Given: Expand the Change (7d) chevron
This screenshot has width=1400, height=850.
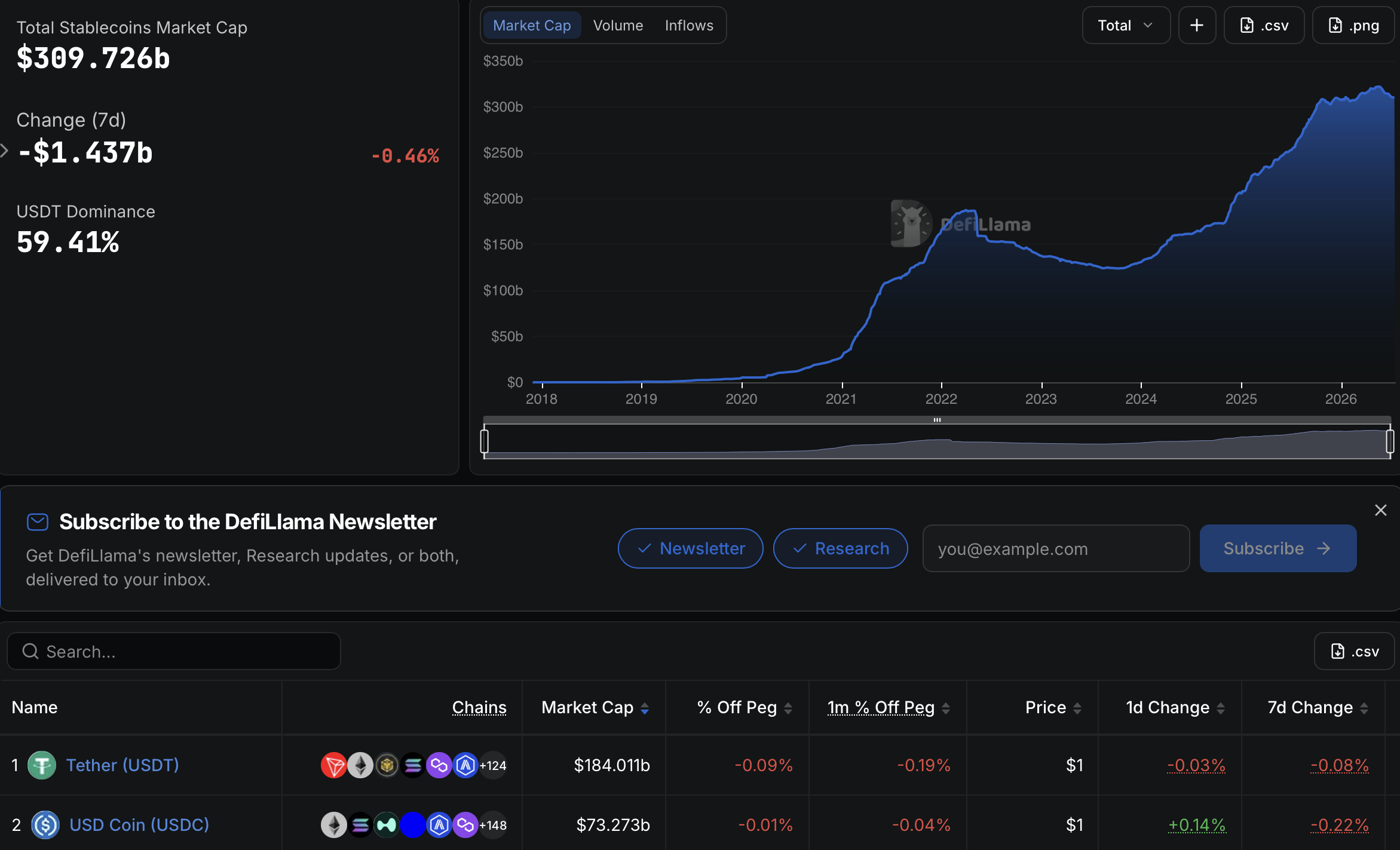Looking at the screenshot, I should click(x=4, y=151).
